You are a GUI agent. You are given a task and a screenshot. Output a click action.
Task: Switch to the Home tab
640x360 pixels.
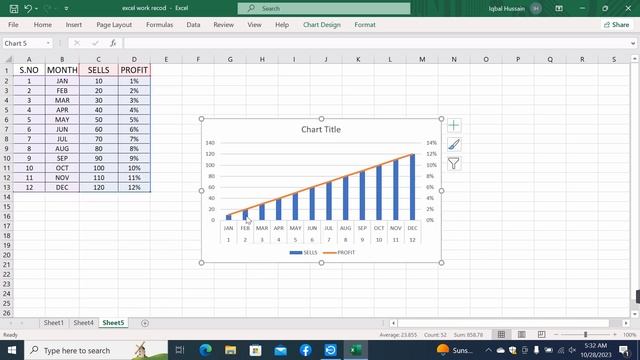coord(42,25)
